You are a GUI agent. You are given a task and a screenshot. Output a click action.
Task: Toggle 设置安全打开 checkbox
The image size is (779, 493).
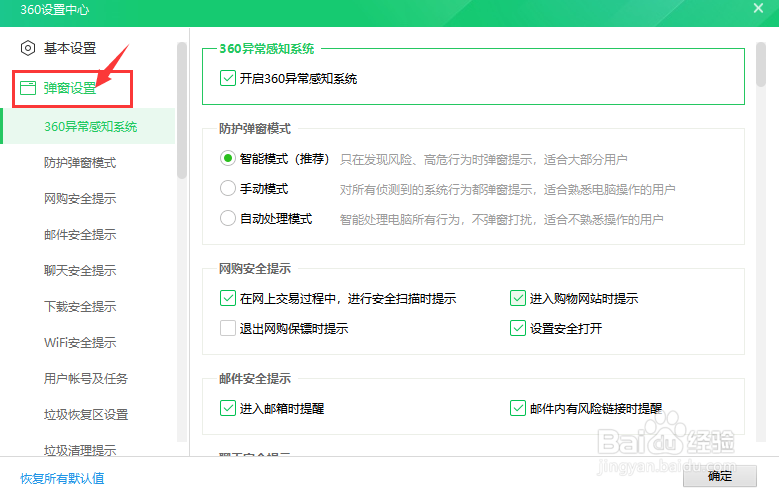(518, 328)
